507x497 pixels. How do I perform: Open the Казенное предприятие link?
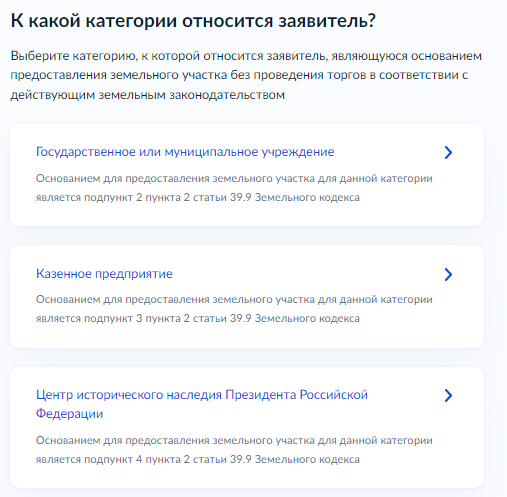tap(104, 274)
